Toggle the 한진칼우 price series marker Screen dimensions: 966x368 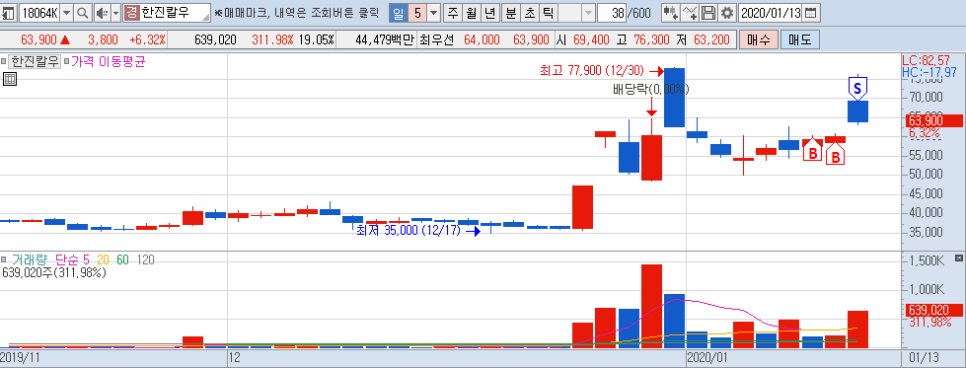(x=4, y=62)
